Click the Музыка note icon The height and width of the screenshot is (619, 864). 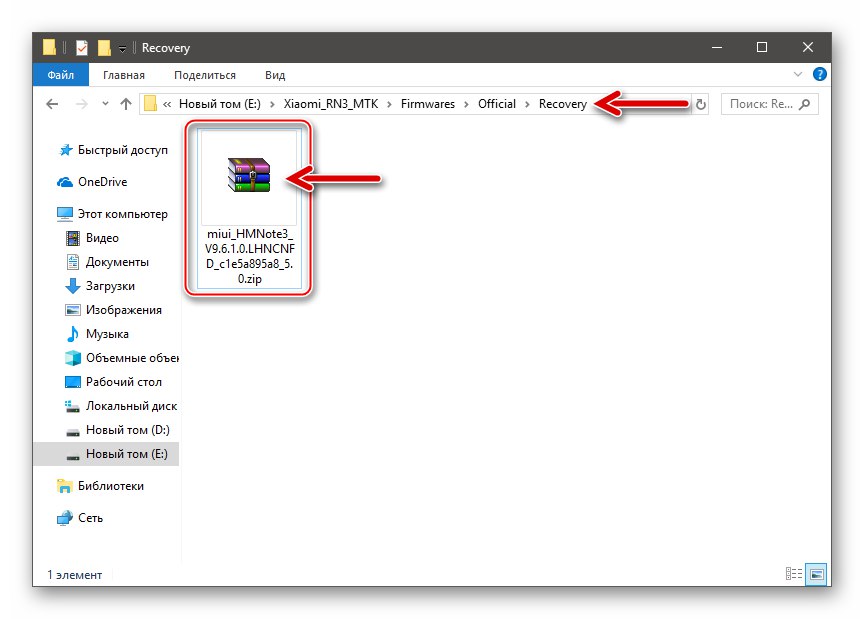pyautogui.click(x=73, y=334)
